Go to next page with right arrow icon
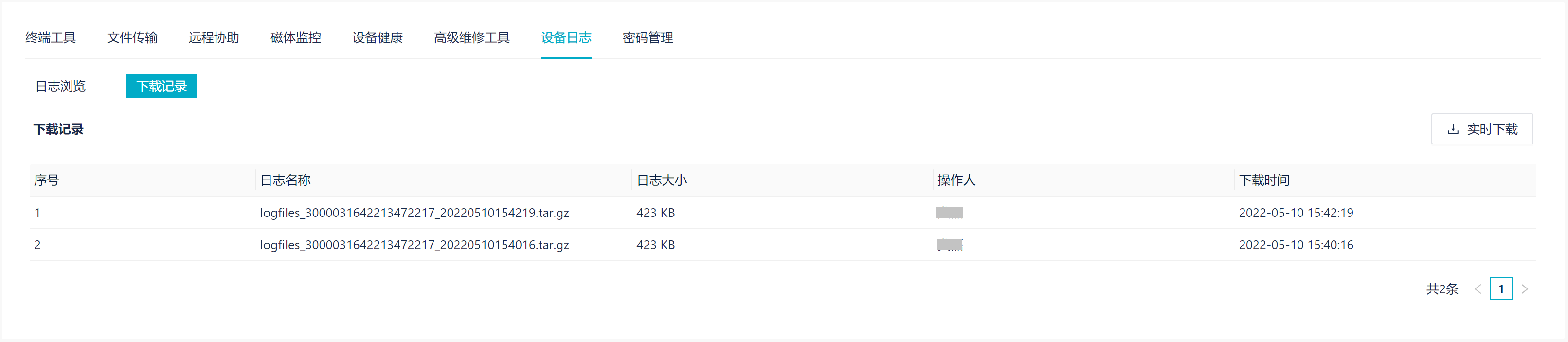The height and width of the screenshot is (342, 1568). [x=1525, y=288]
